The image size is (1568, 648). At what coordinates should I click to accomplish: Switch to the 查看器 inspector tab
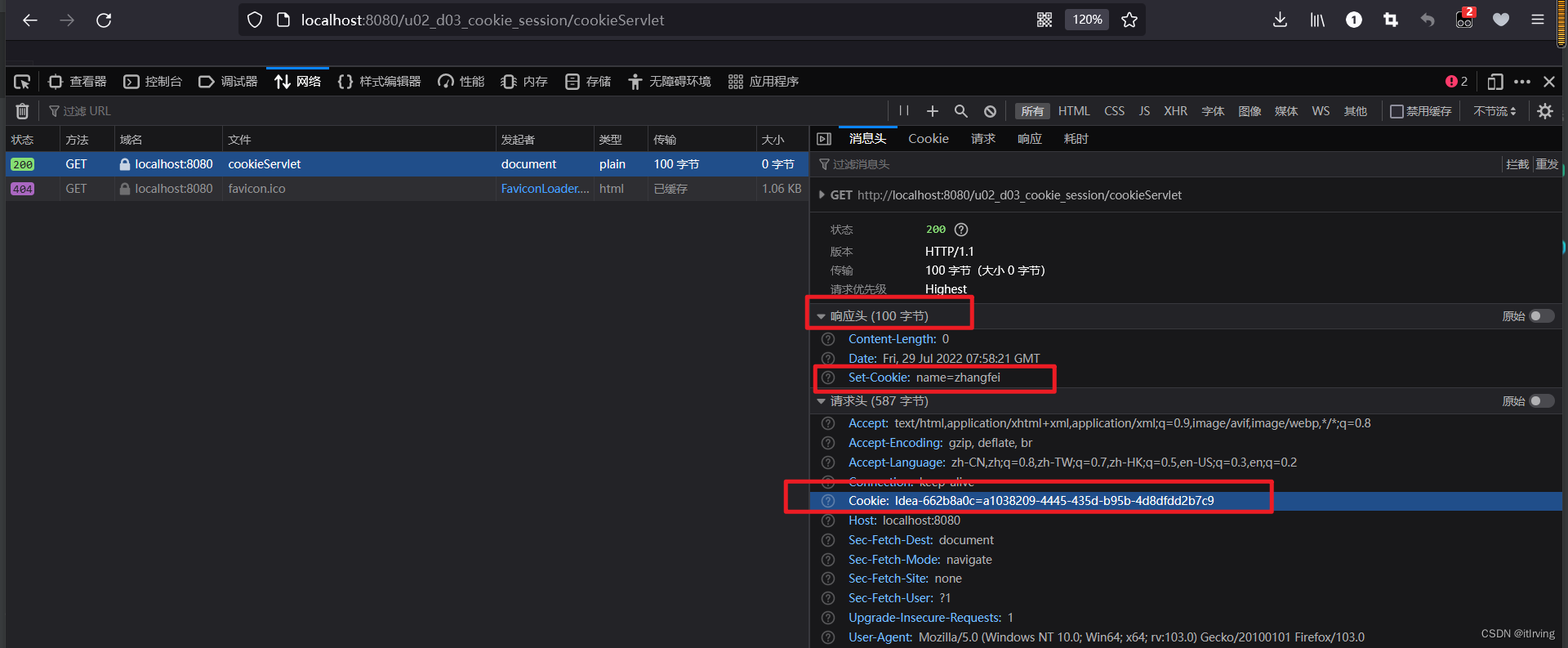pos(78,82)
